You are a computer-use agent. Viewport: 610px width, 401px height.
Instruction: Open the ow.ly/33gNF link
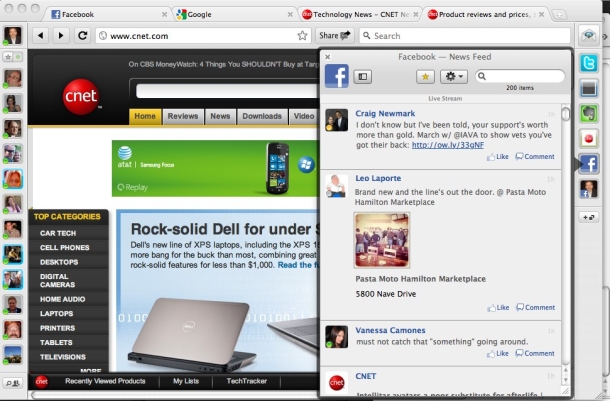448,145
